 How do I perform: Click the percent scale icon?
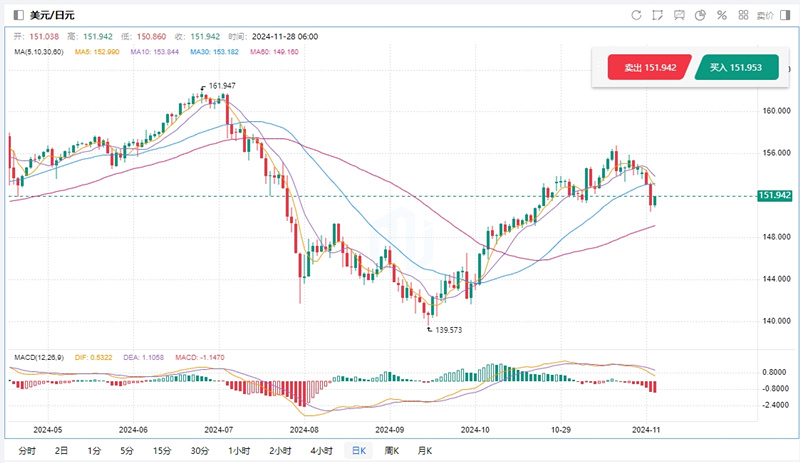tap(722, 15)
